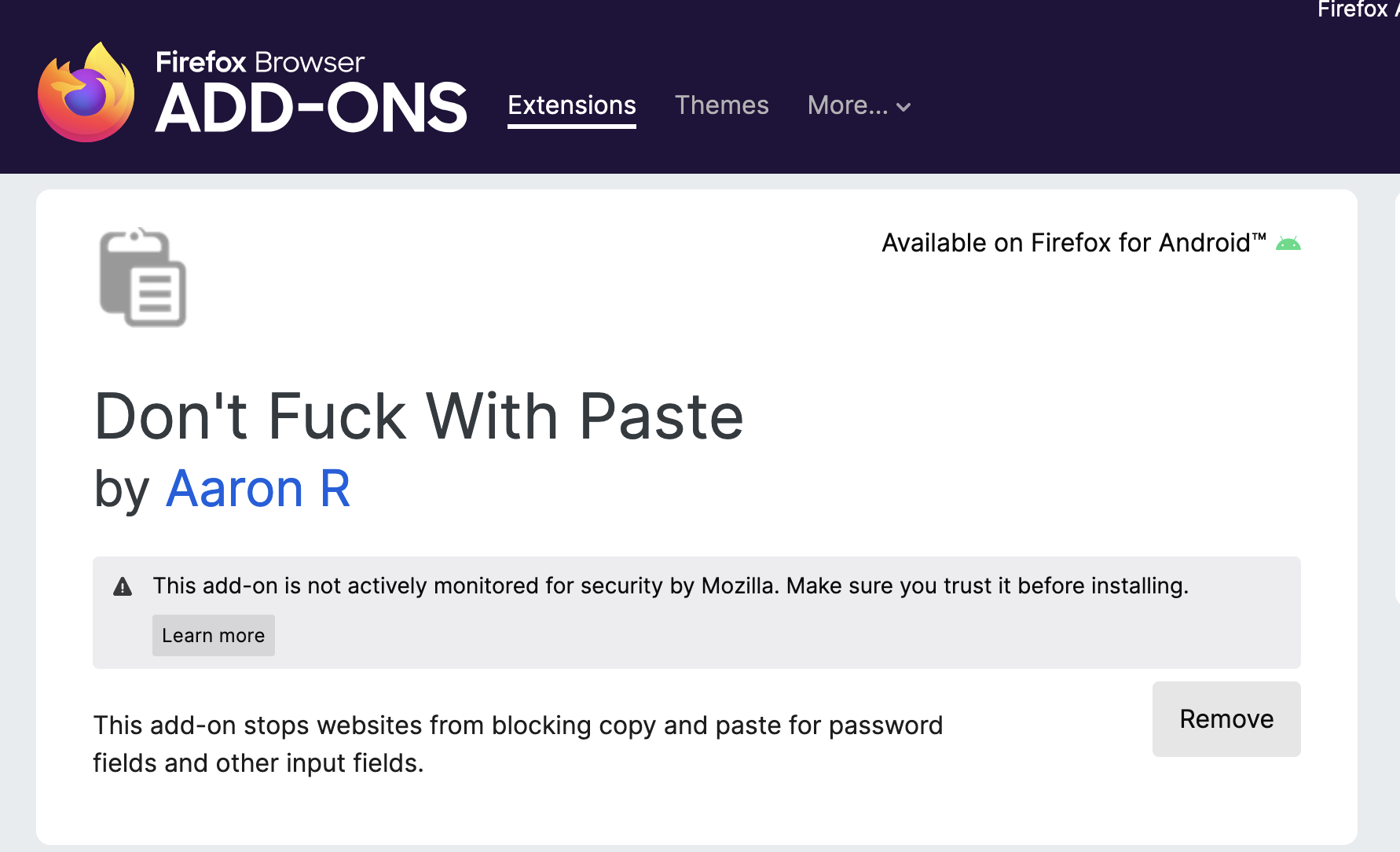Click the warning triangle icon

pyautogui.click(x=123, y=586)
